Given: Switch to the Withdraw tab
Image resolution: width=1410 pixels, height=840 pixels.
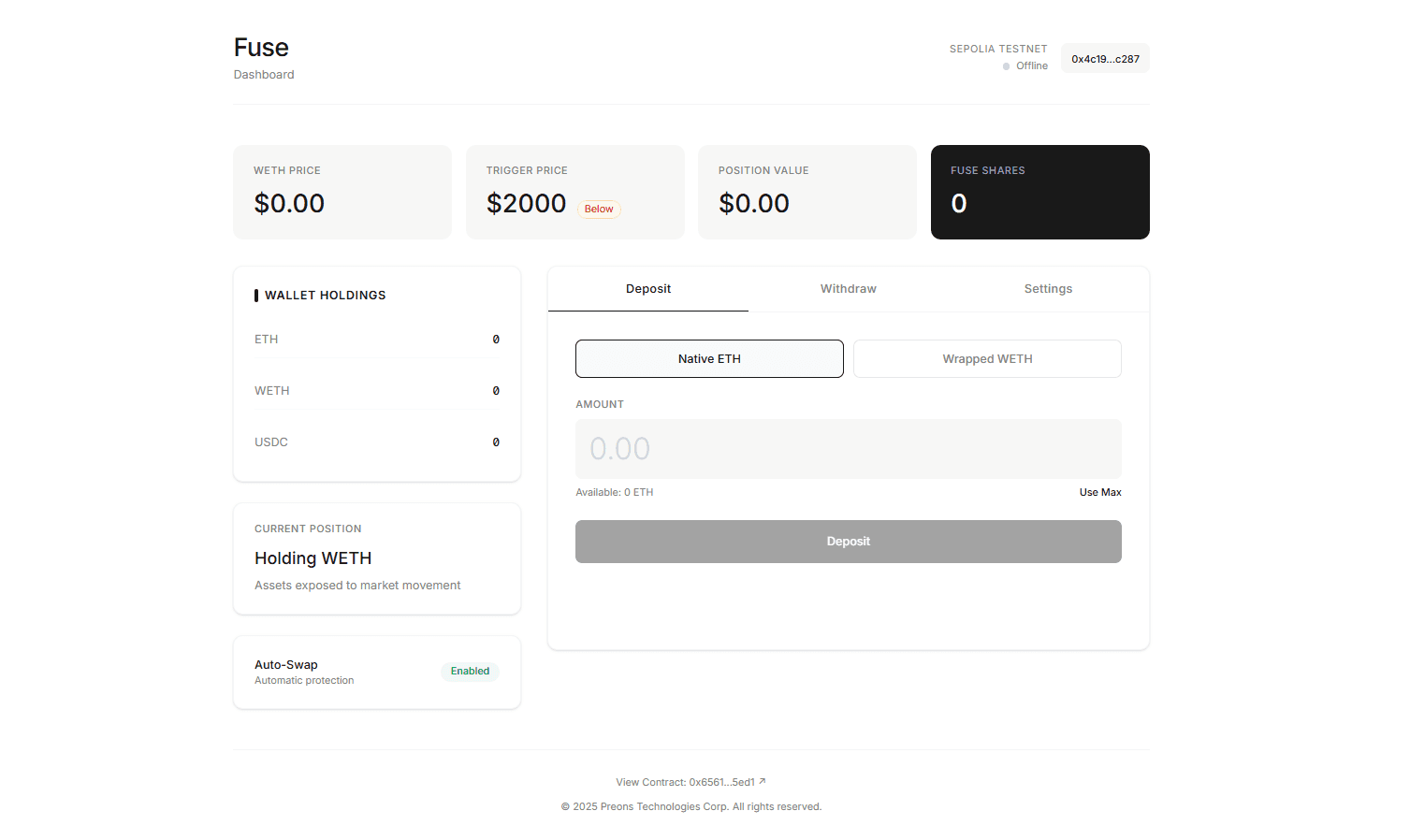Looking at the screenshot, I should coord(848,289).
